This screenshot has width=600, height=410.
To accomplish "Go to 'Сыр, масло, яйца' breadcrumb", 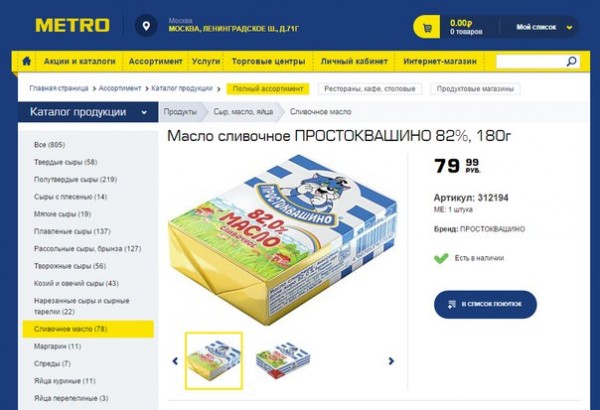I will [x=243, y=112].
